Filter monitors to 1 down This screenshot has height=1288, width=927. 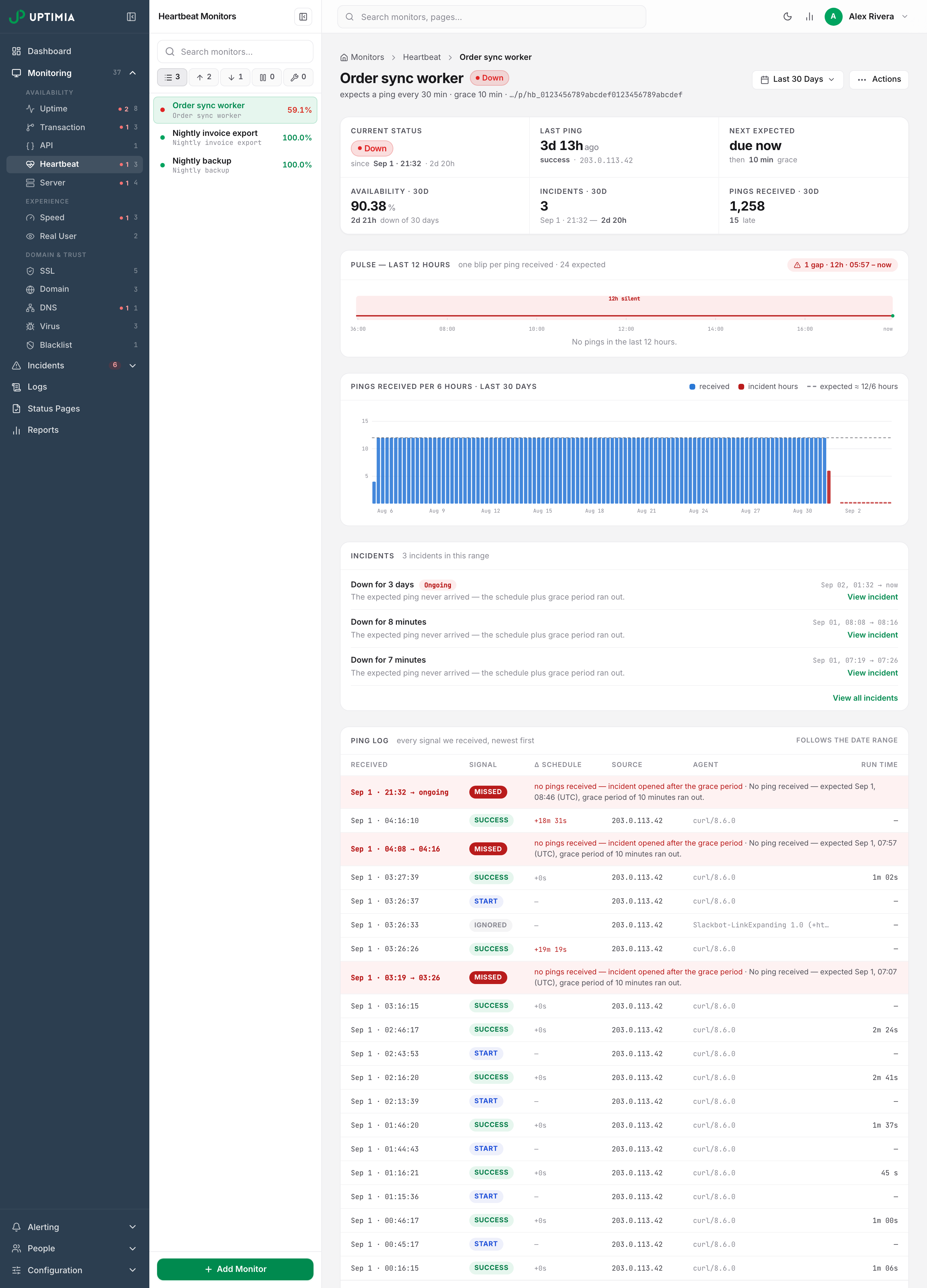(236, 77)
